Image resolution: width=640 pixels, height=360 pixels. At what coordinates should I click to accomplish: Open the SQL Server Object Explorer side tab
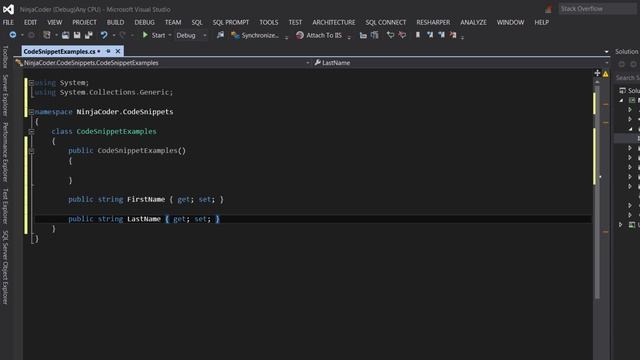click(5, 267)
